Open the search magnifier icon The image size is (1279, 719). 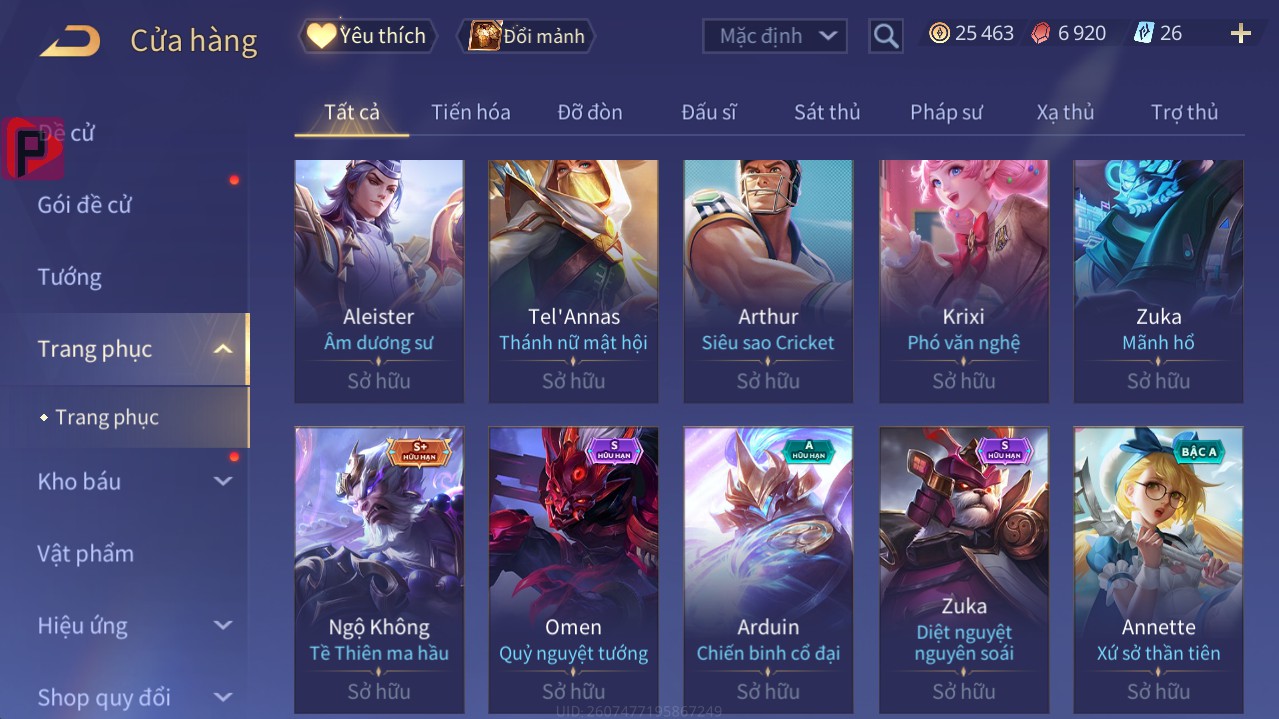click(x=886, y=36)
